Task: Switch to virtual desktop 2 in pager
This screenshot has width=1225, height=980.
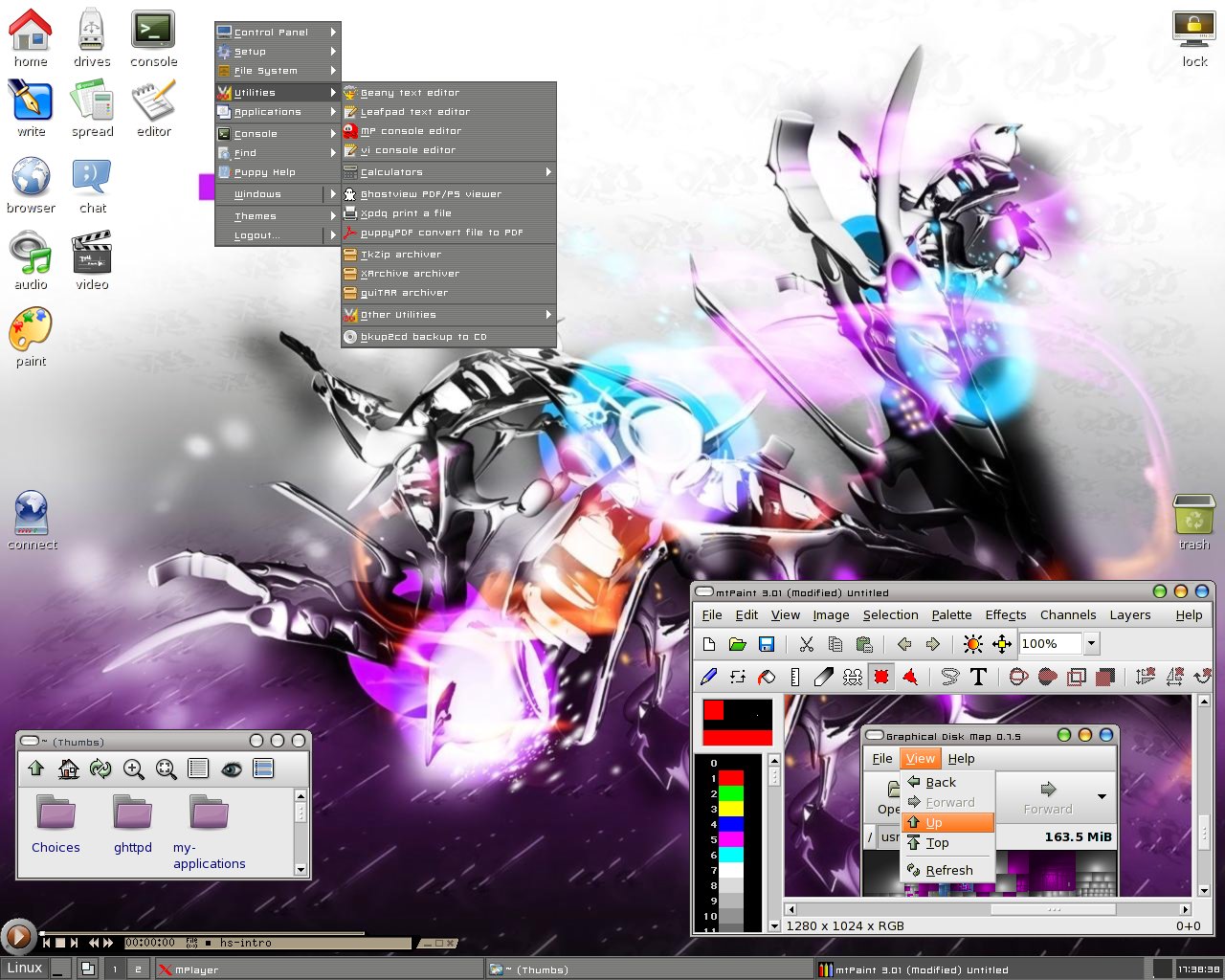Action: 138,969
